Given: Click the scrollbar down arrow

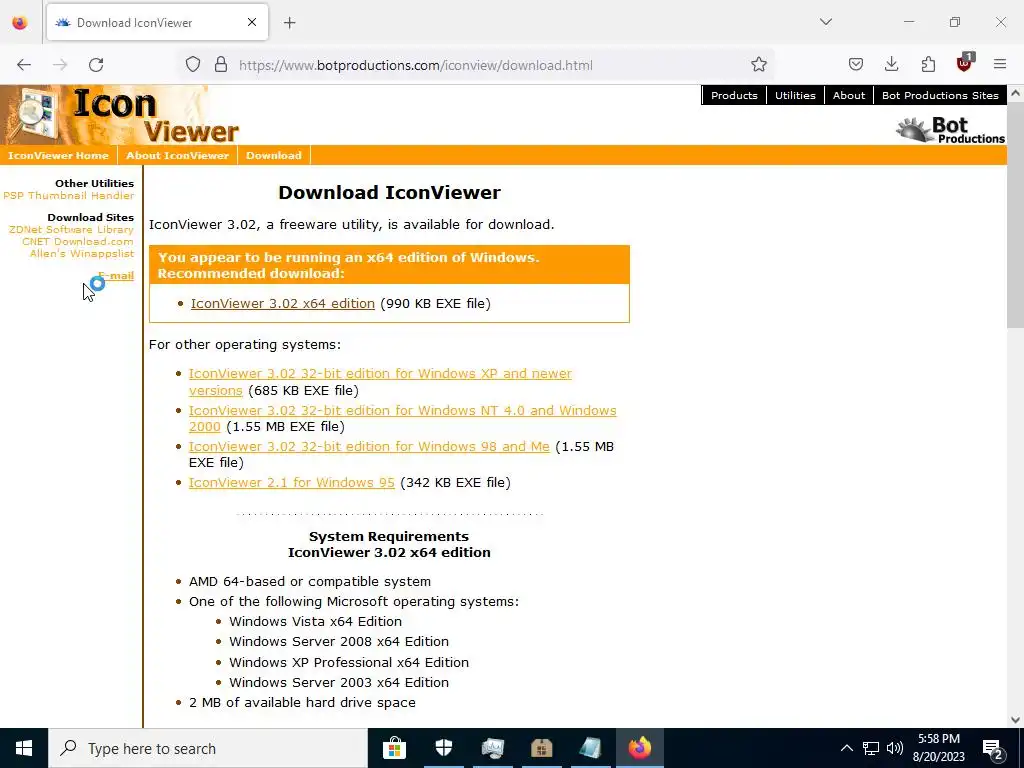Looking at the screenshot, I should pos(1015,720).
